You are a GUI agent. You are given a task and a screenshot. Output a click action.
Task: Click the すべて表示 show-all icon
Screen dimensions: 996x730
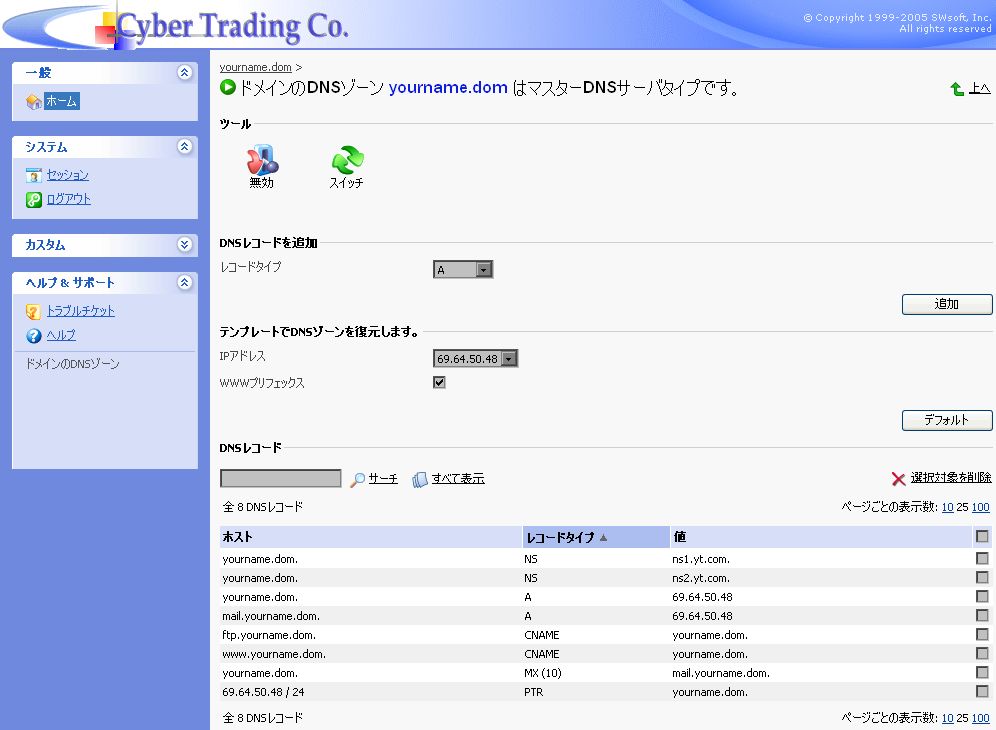[420, 480]
